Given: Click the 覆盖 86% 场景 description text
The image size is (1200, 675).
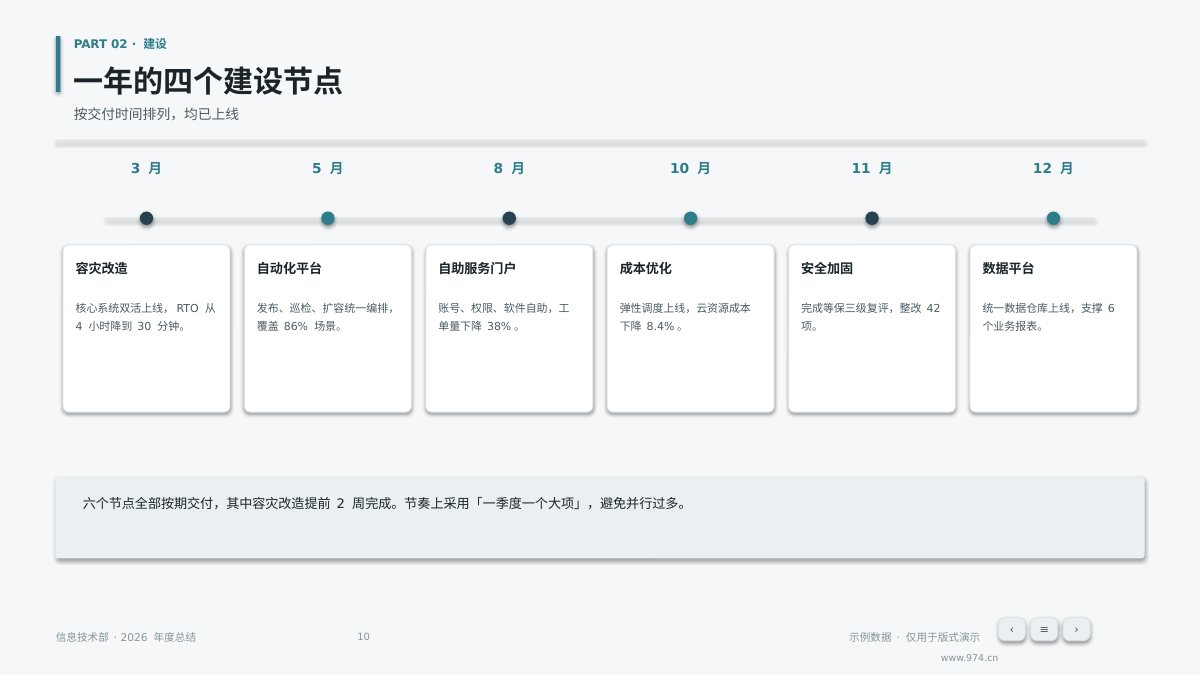Looking at the screenshot, I should pyautogui.click(x=300, y=326).
